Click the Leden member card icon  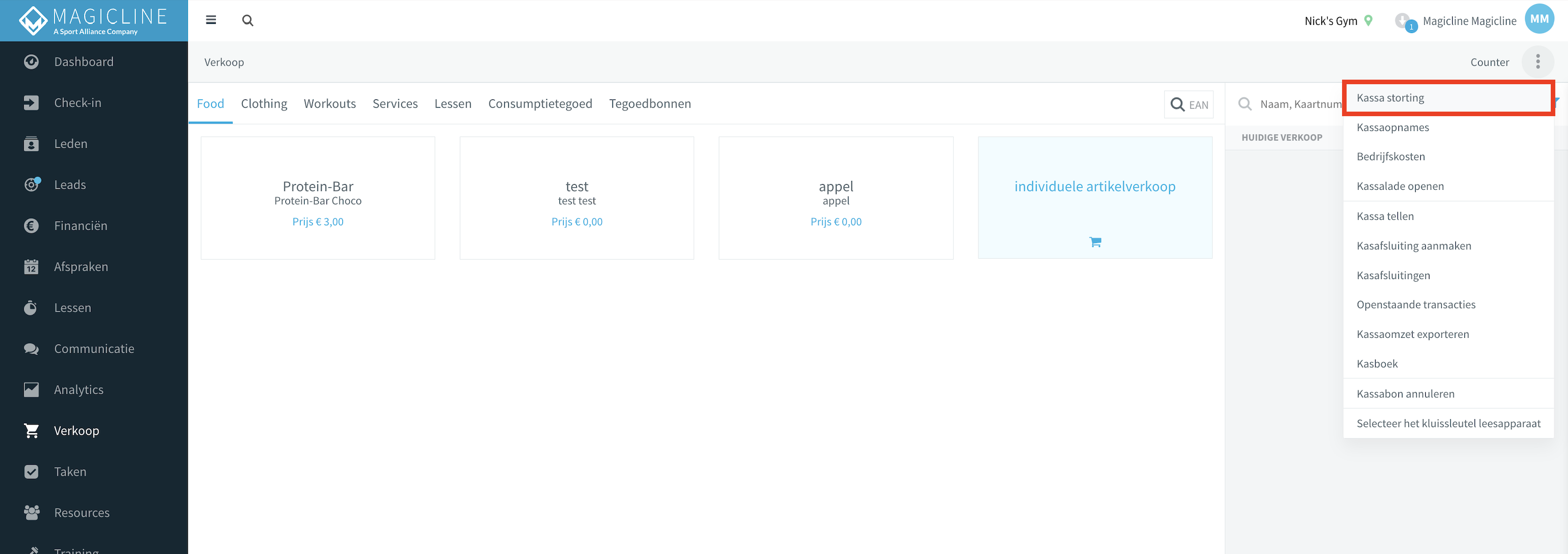(x=31, y=144)
